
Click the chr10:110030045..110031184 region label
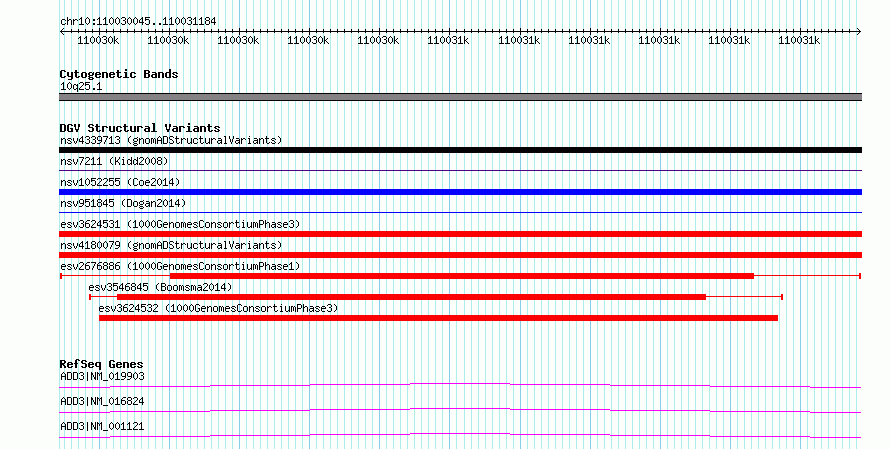coord(138,22)
